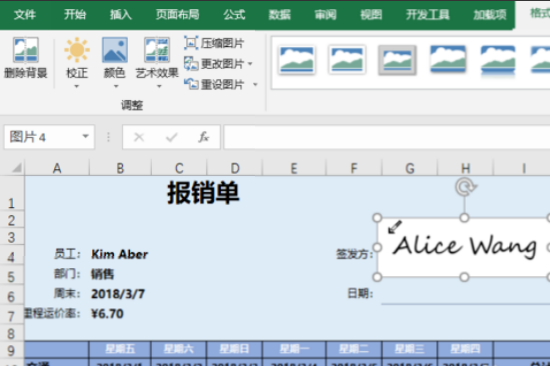Open the 插入 tab
Viewport: 550px width, 366px height.
pos(121,15)
